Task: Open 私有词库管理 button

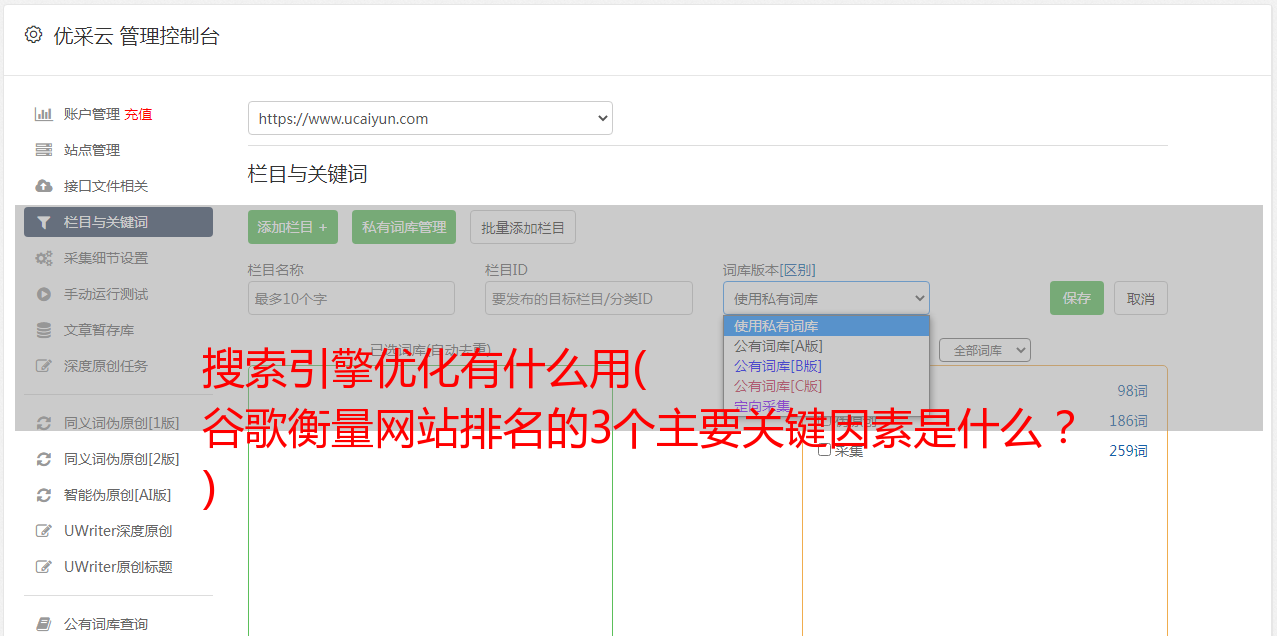Action: coord(404,227)
